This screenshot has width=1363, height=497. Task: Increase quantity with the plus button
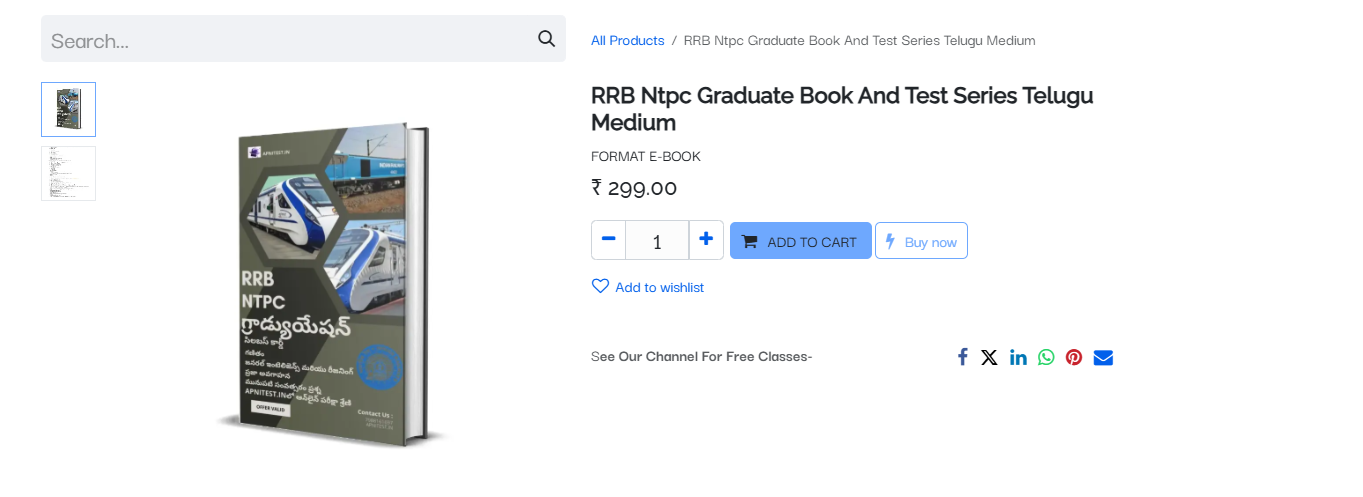706,240
